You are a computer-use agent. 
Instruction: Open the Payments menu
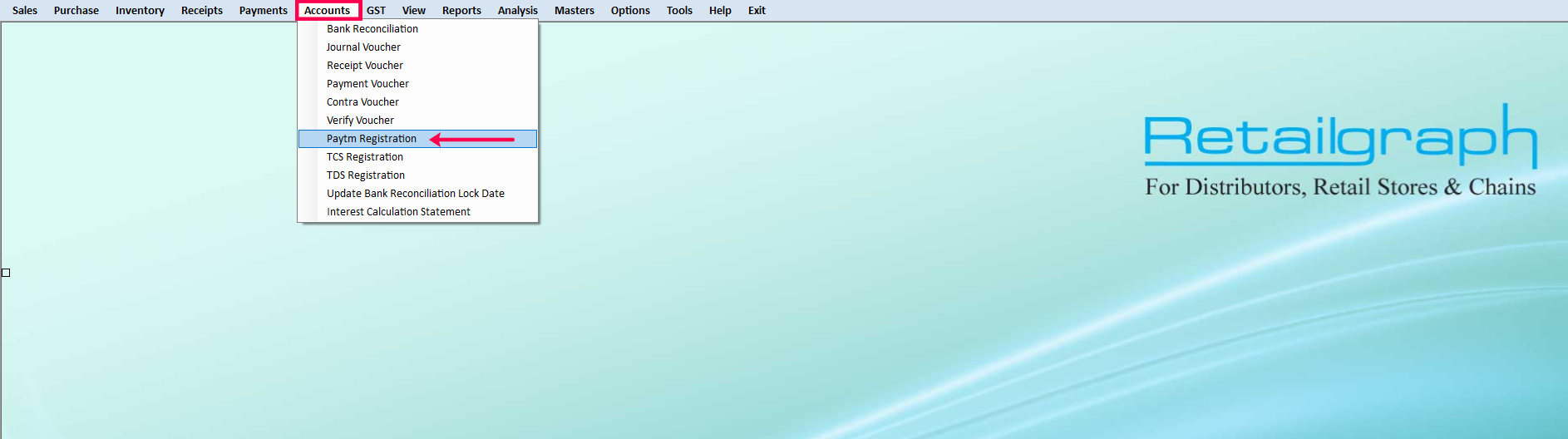[264, 11]
